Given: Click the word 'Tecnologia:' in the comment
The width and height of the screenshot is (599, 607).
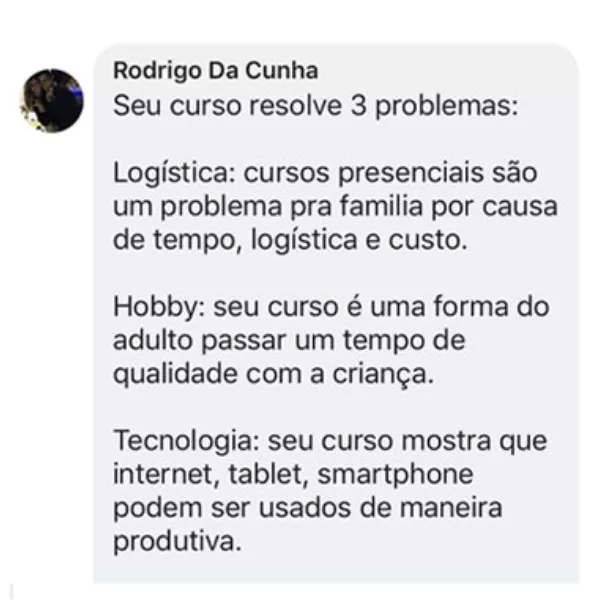Looking at the screenshot, I should click(186, 442).
